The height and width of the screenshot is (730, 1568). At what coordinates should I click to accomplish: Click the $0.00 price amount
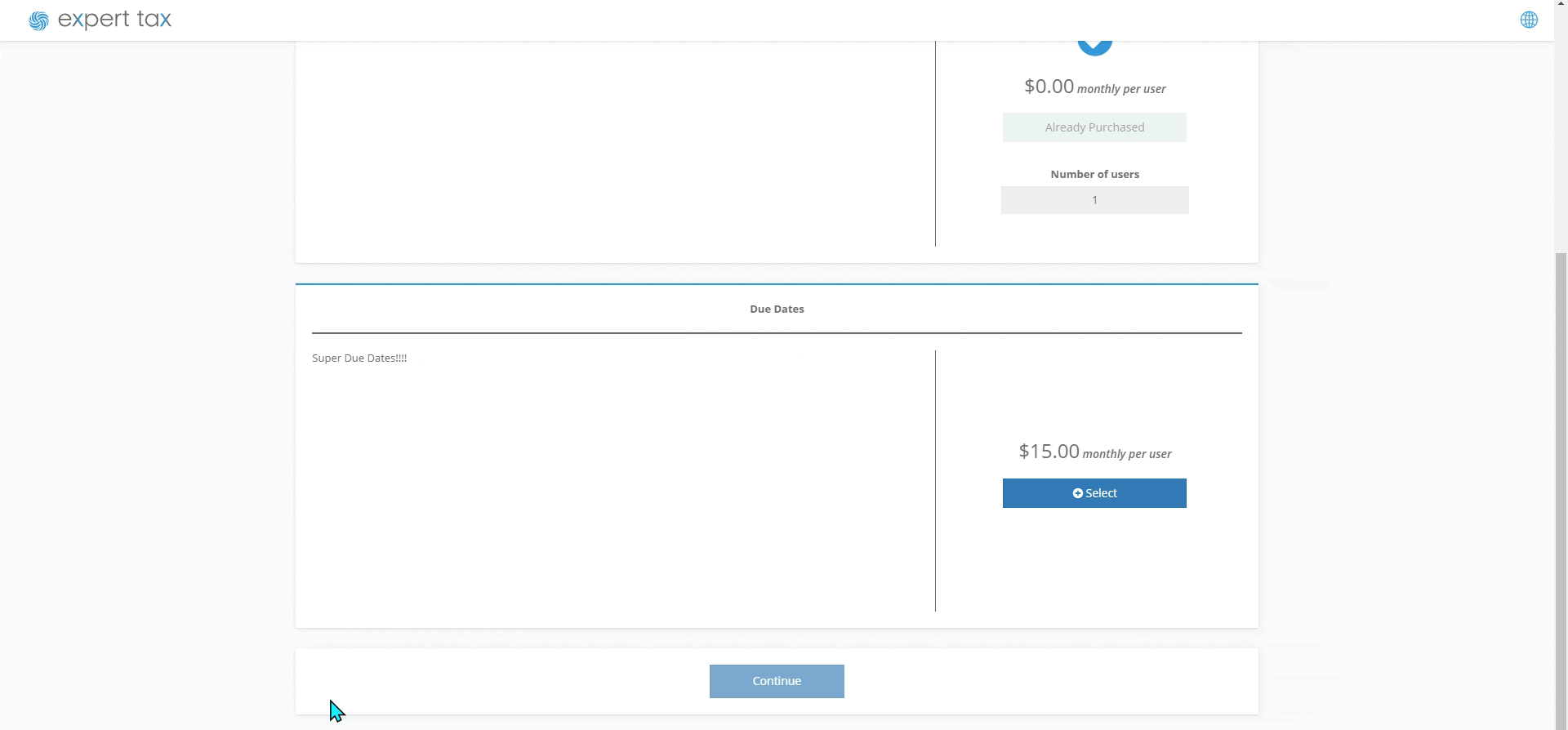point(1049,87)
